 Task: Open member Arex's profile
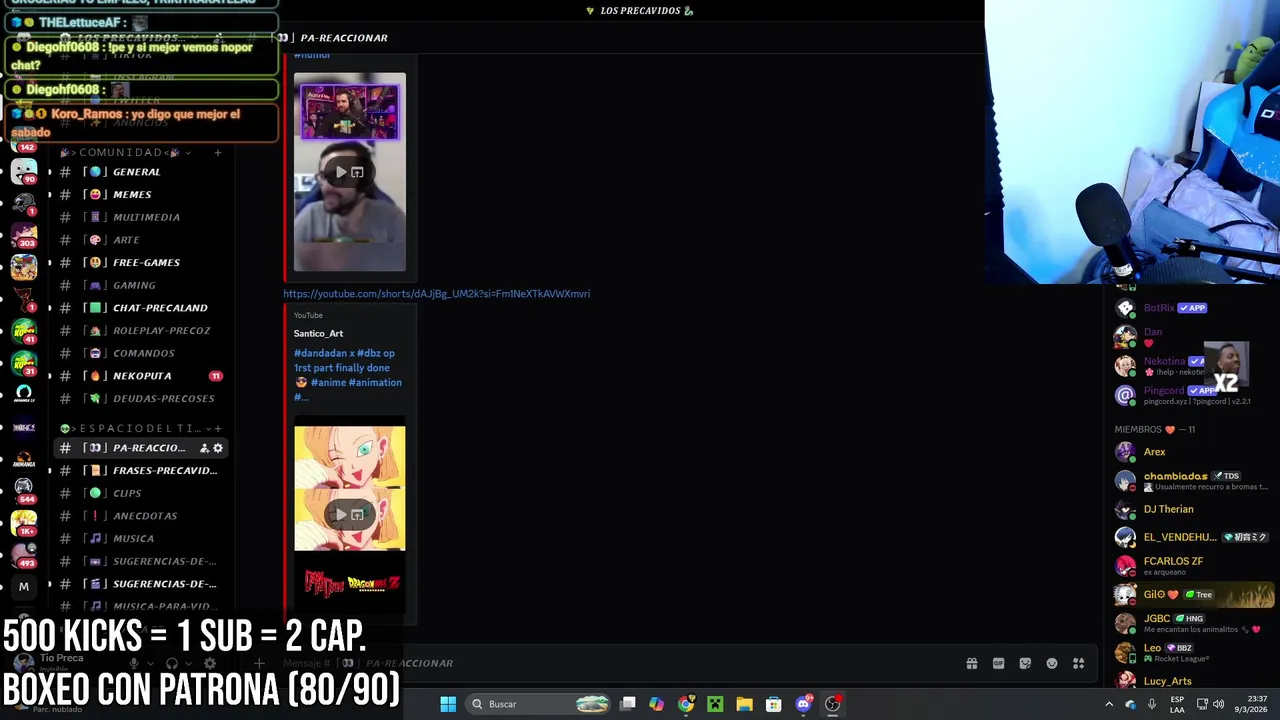[1190, 452]
